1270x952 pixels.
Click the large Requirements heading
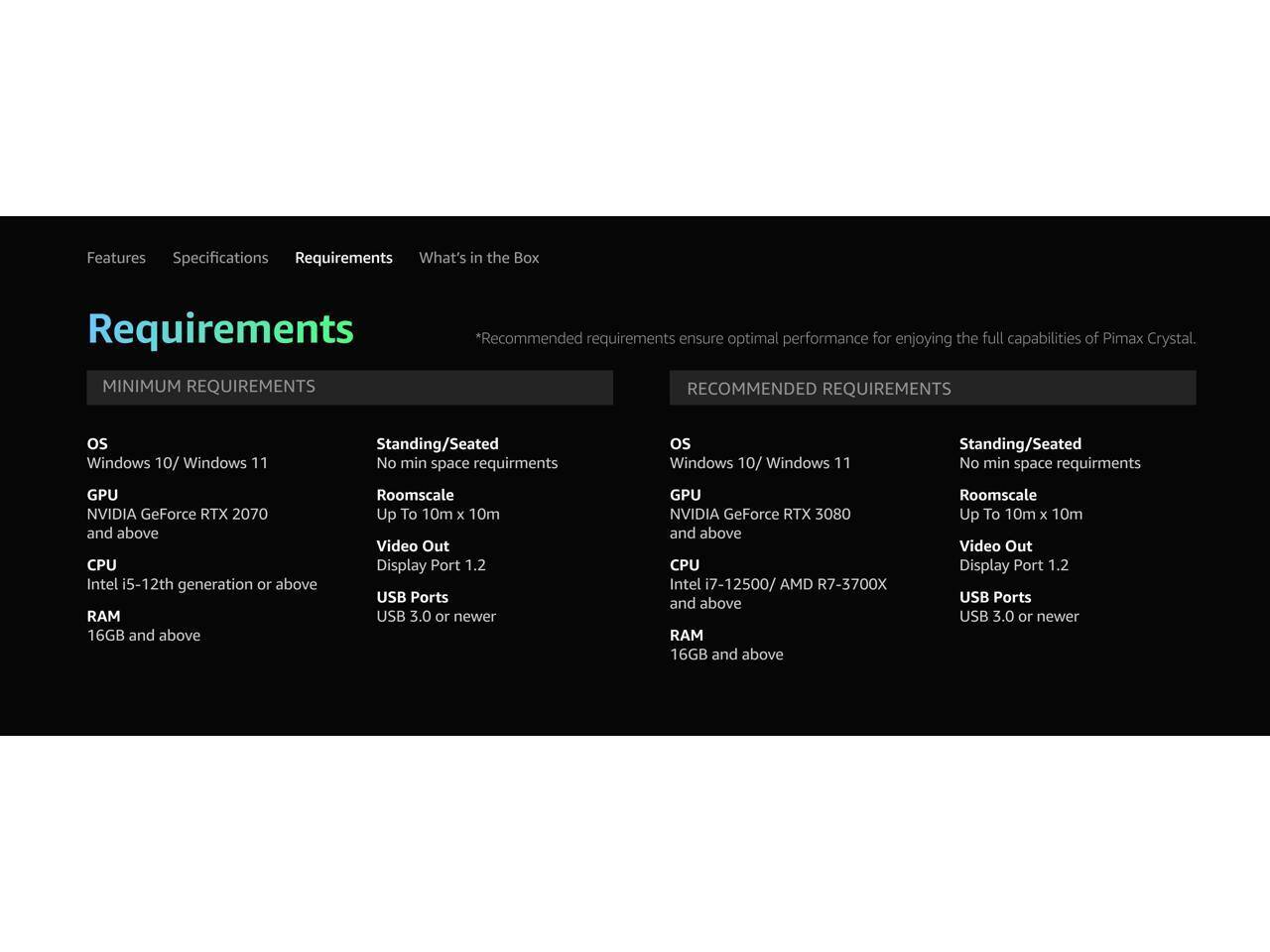pos(220,329)
